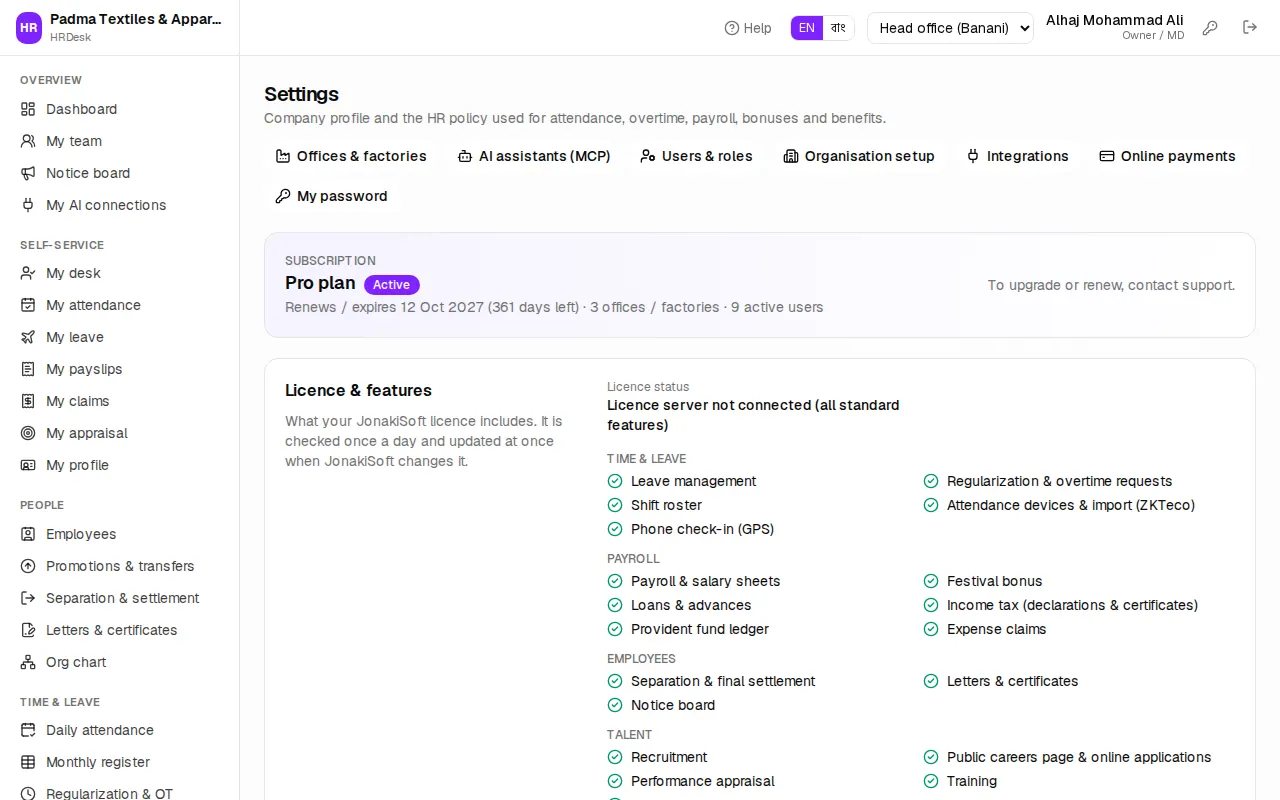Open the Head office (Banani) dropdown
This screenshot has height=800, width=1280.
point(950,28)
